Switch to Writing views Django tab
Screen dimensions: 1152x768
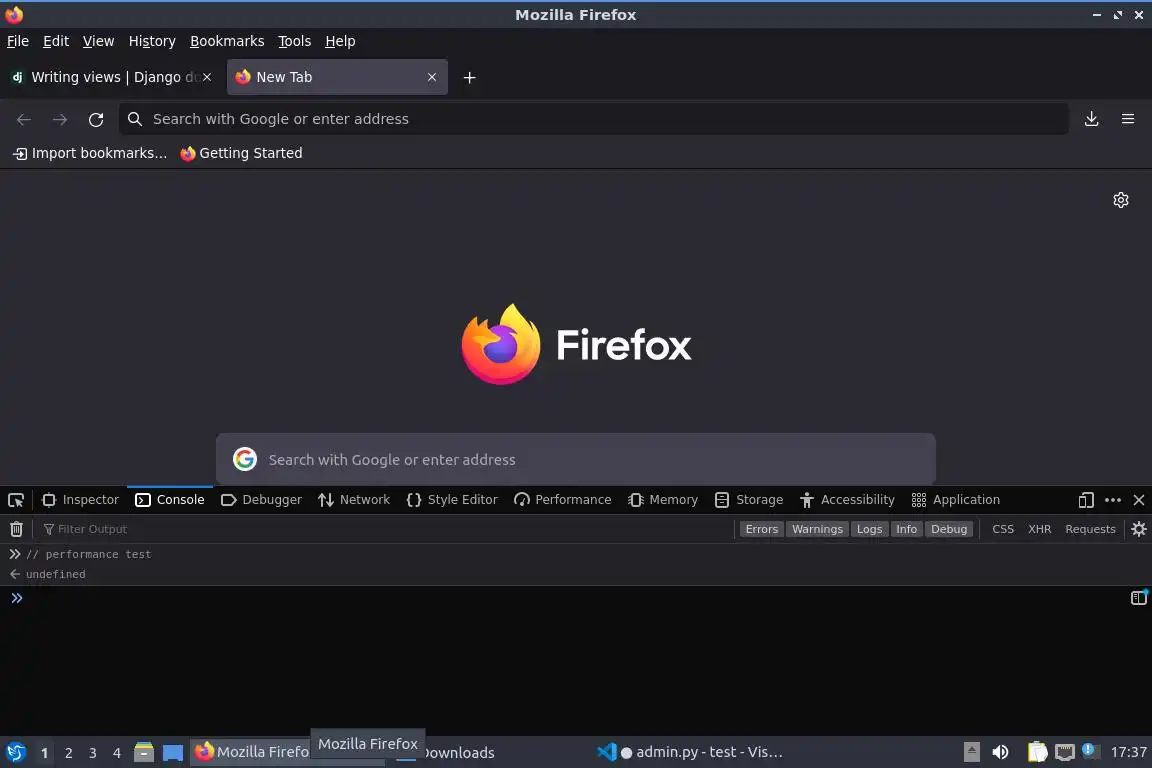[x=112, y=77]
